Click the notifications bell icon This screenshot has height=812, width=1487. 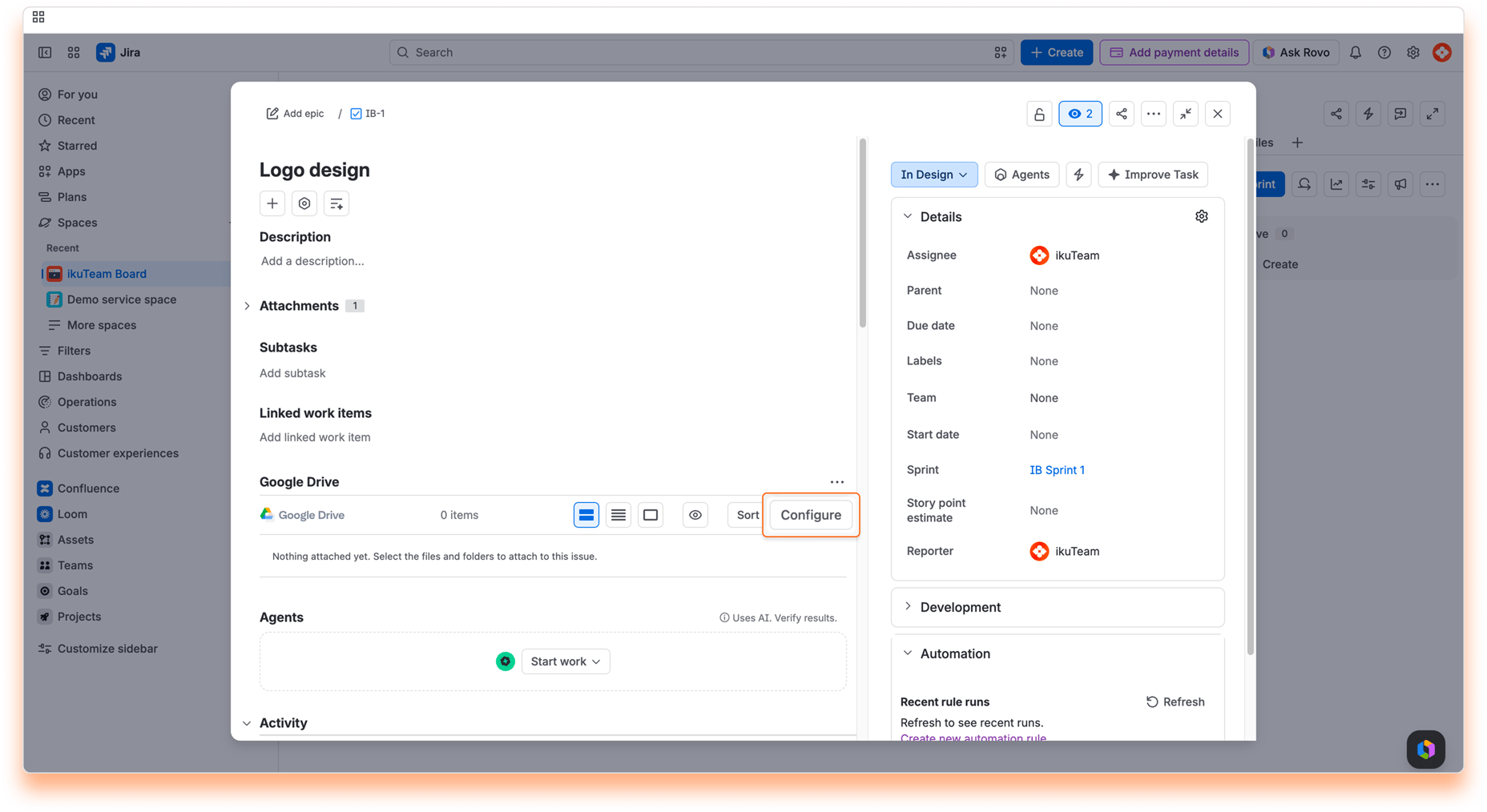pos(1356,53)
